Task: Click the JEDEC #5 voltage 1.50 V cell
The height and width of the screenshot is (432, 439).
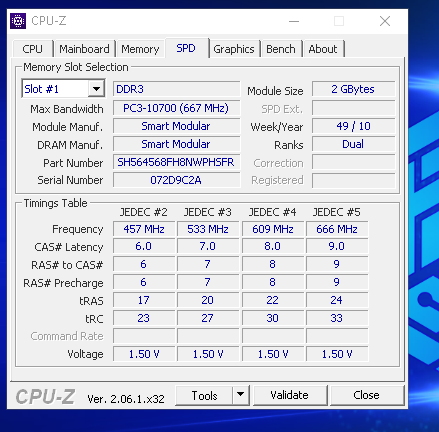Action: 337,354
